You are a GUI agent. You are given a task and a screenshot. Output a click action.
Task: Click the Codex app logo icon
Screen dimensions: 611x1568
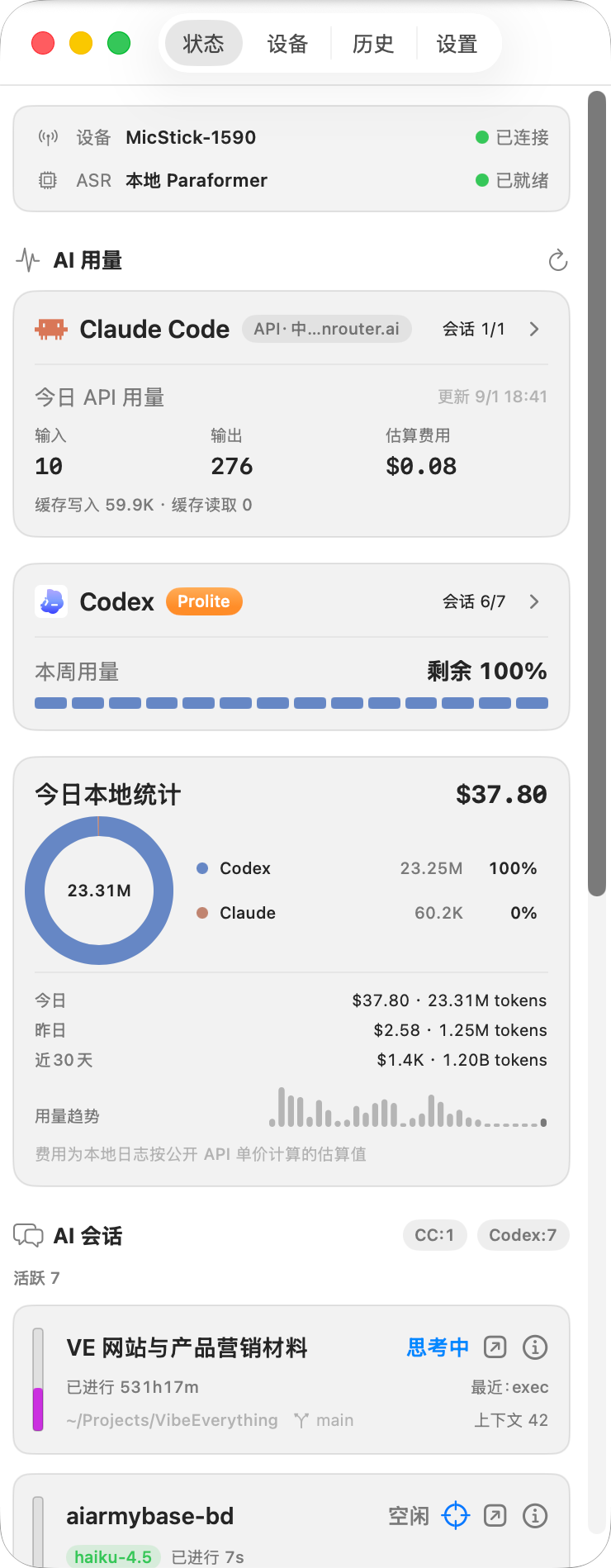(51, 601)
